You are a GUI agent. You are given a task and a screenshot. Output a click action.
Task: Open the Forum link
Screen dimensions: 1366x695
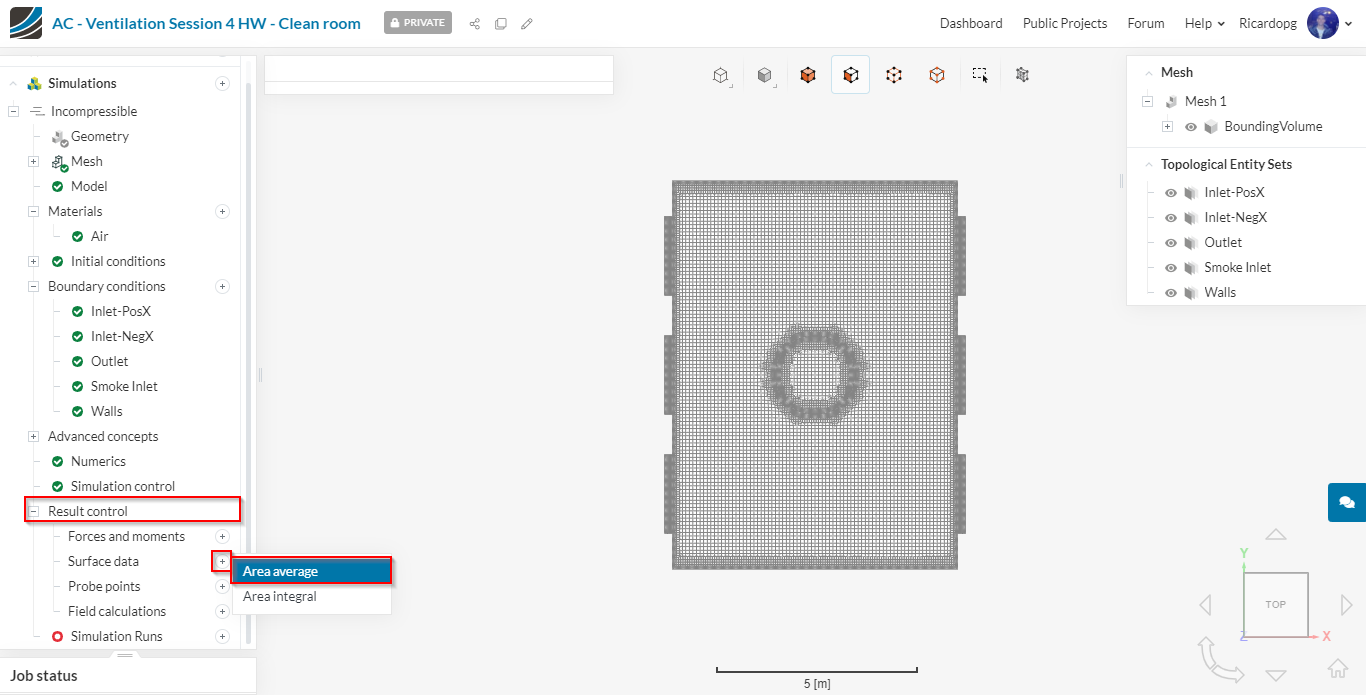(x=1146, y=23)
